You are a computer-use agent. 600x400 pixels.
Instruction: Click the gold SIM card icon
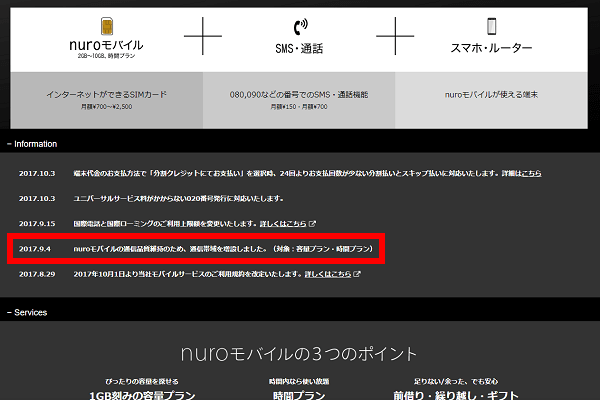point(107,26)
